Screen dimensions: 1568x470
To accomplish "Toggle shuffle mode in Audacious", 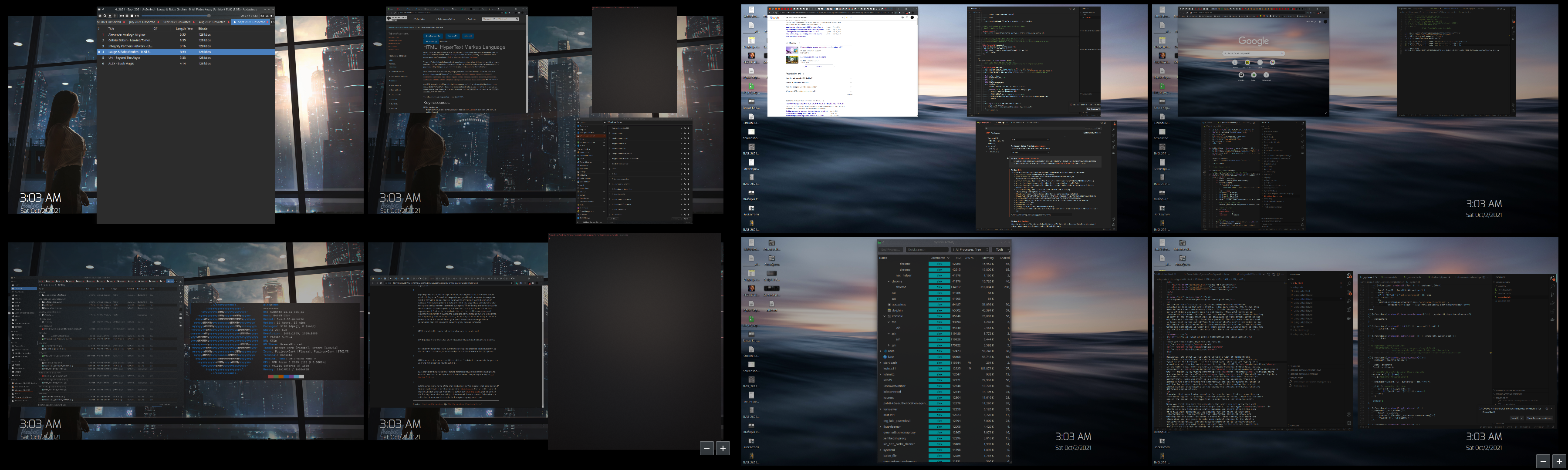I will point(267,17).
